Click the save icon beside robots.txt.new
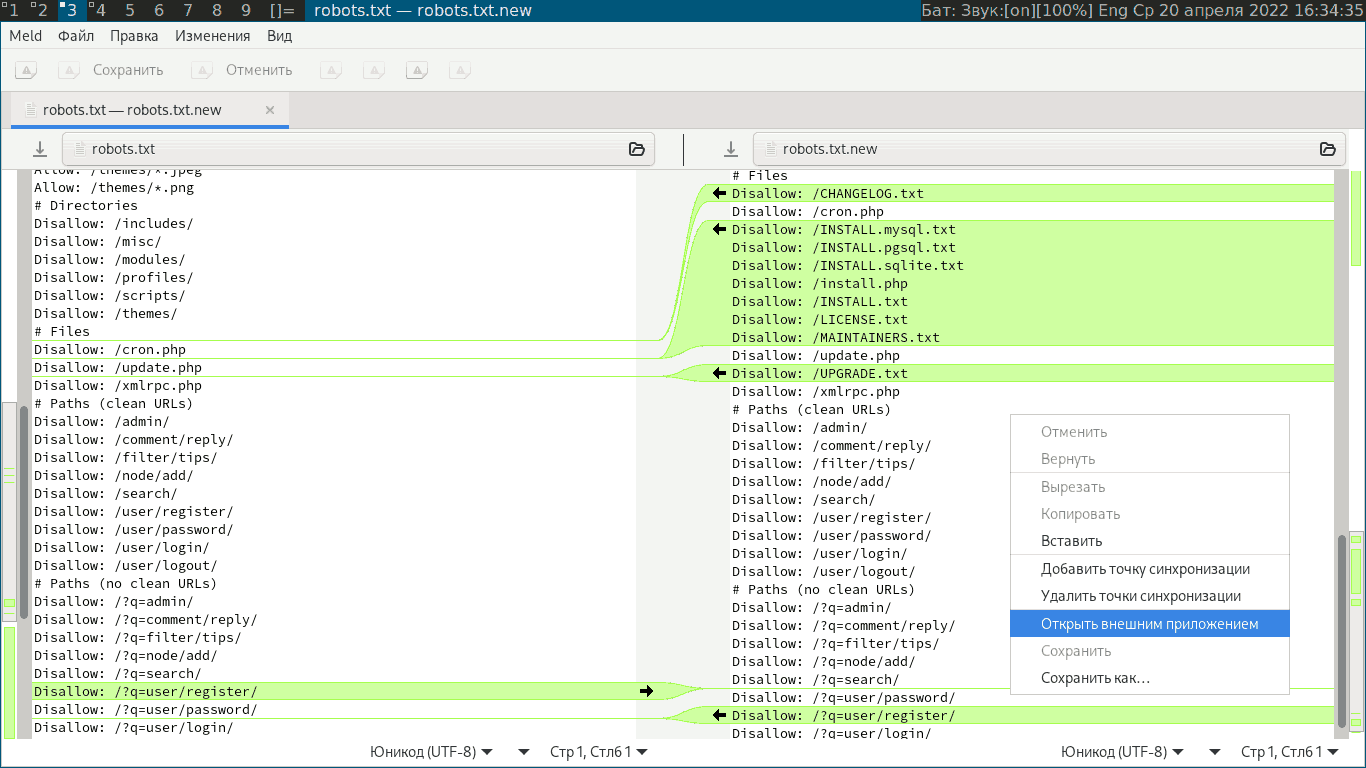This screenshot has width=1366, height=768. point(731,149)
